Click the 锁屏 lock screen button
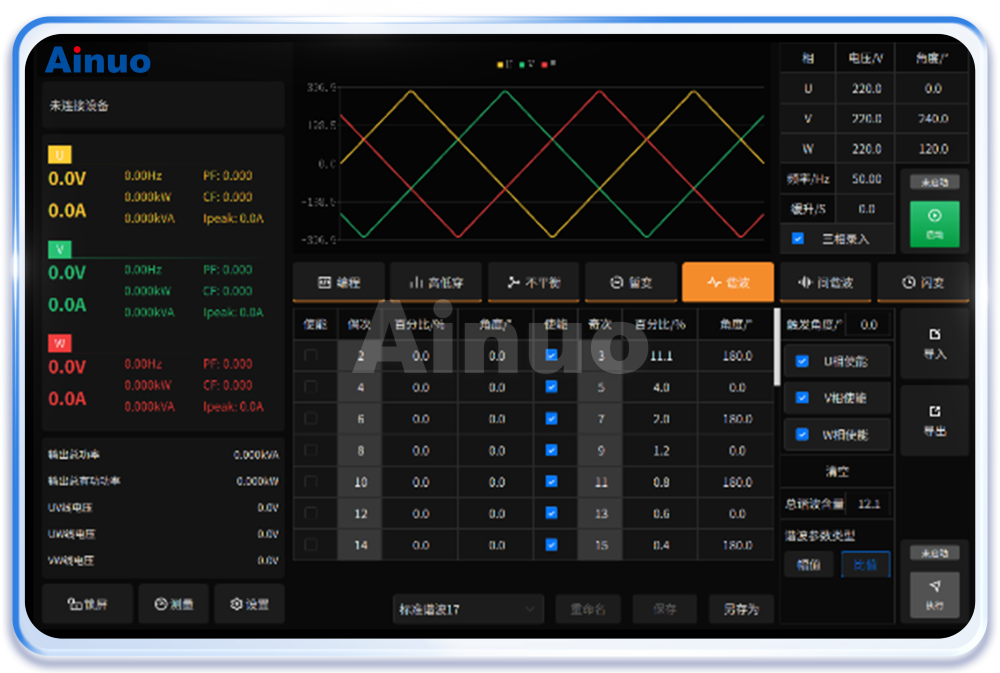The width and height of the screenshot is (1000, 673). pyautogui.click(x=87, y=604)
